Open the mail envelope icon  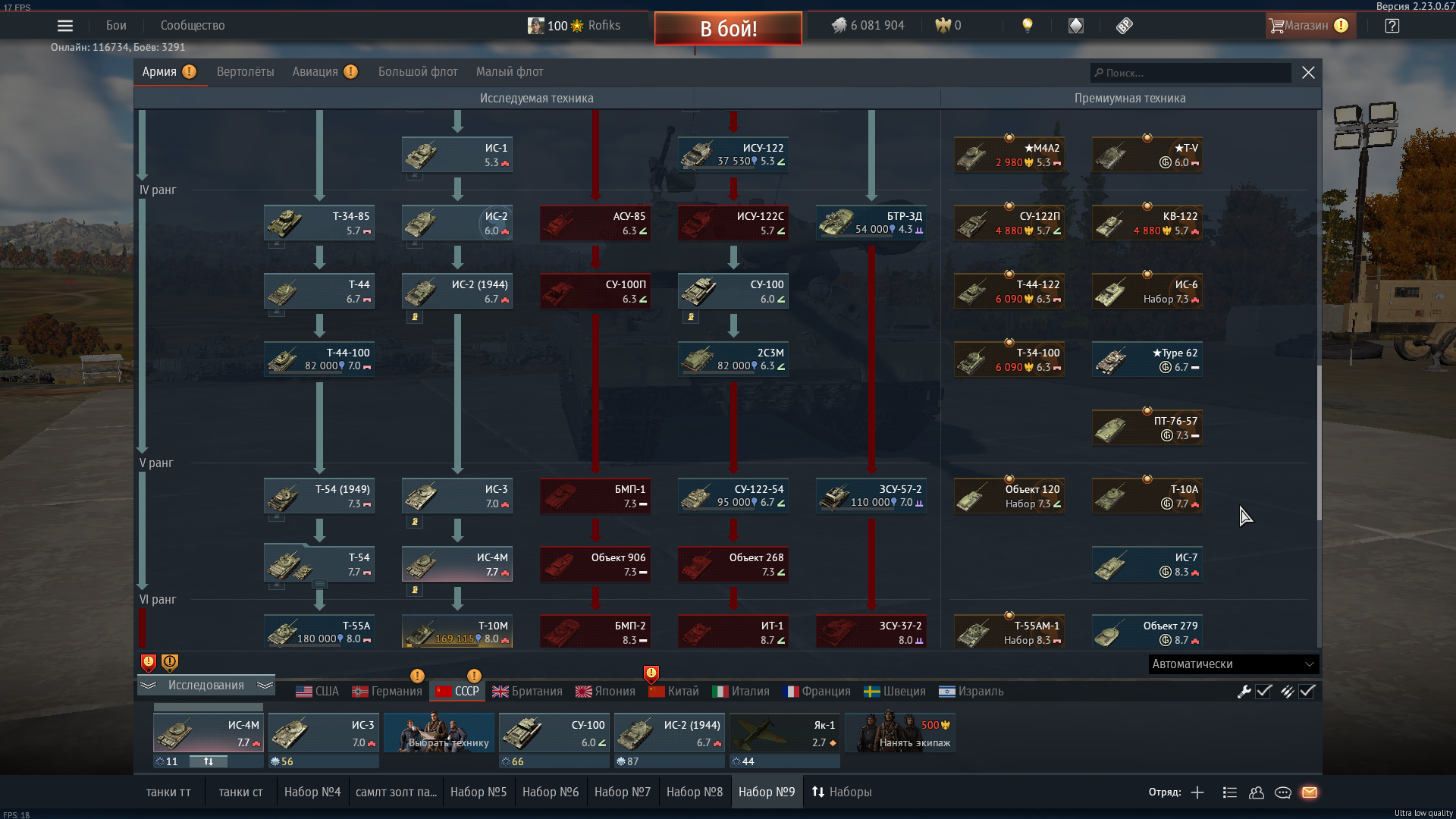tap(1310, 792)
